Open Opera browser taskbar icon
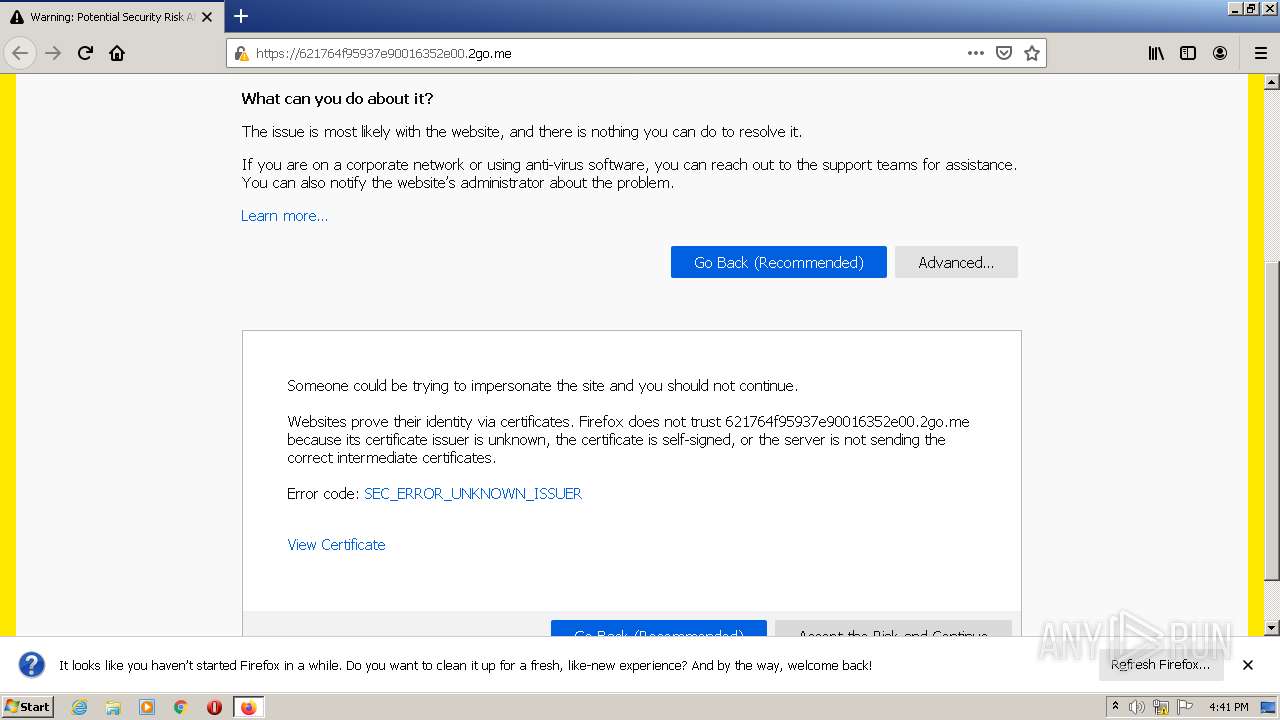Screen dimensions: 1280x720 (214, 707)
